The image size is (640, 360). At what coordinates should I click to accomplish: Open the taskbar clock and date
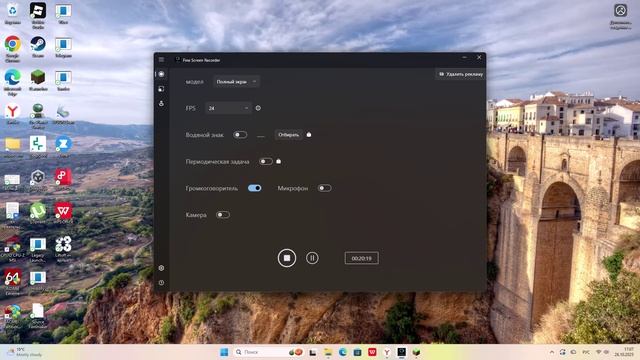(x=623, y=352)
